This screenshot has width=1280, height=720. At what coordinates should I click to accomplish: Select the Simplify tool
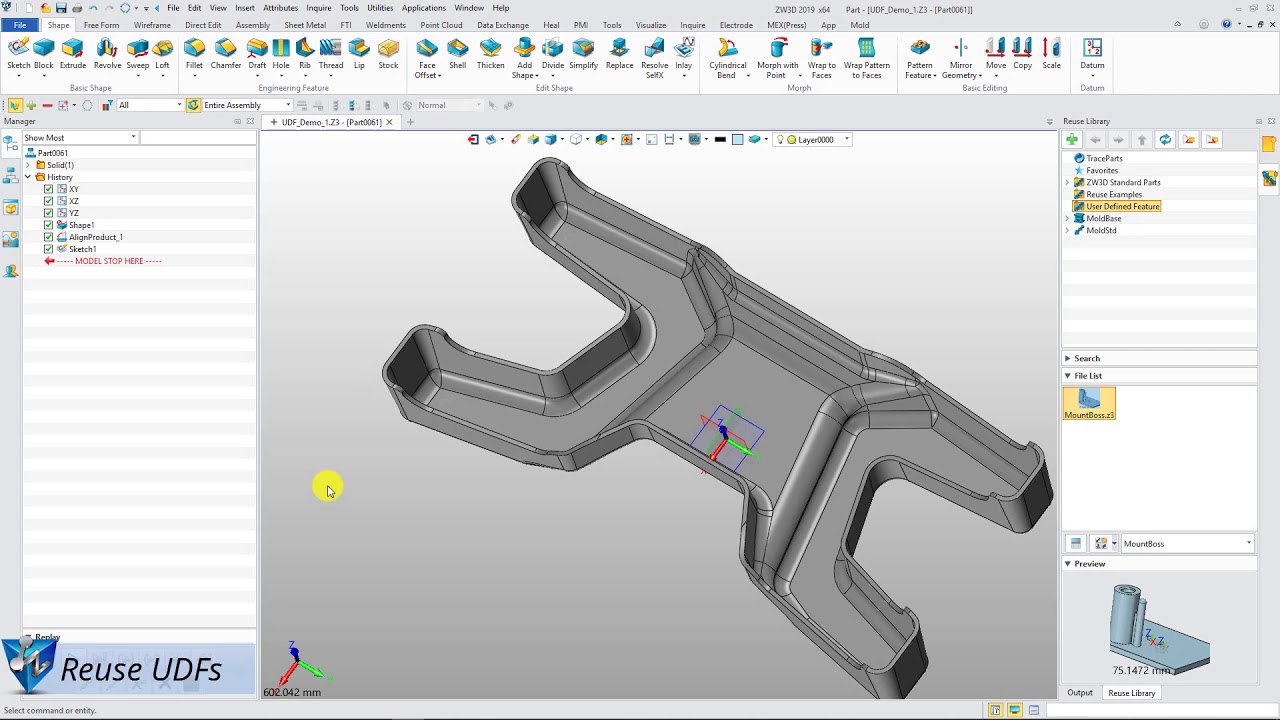pos(583,55)
